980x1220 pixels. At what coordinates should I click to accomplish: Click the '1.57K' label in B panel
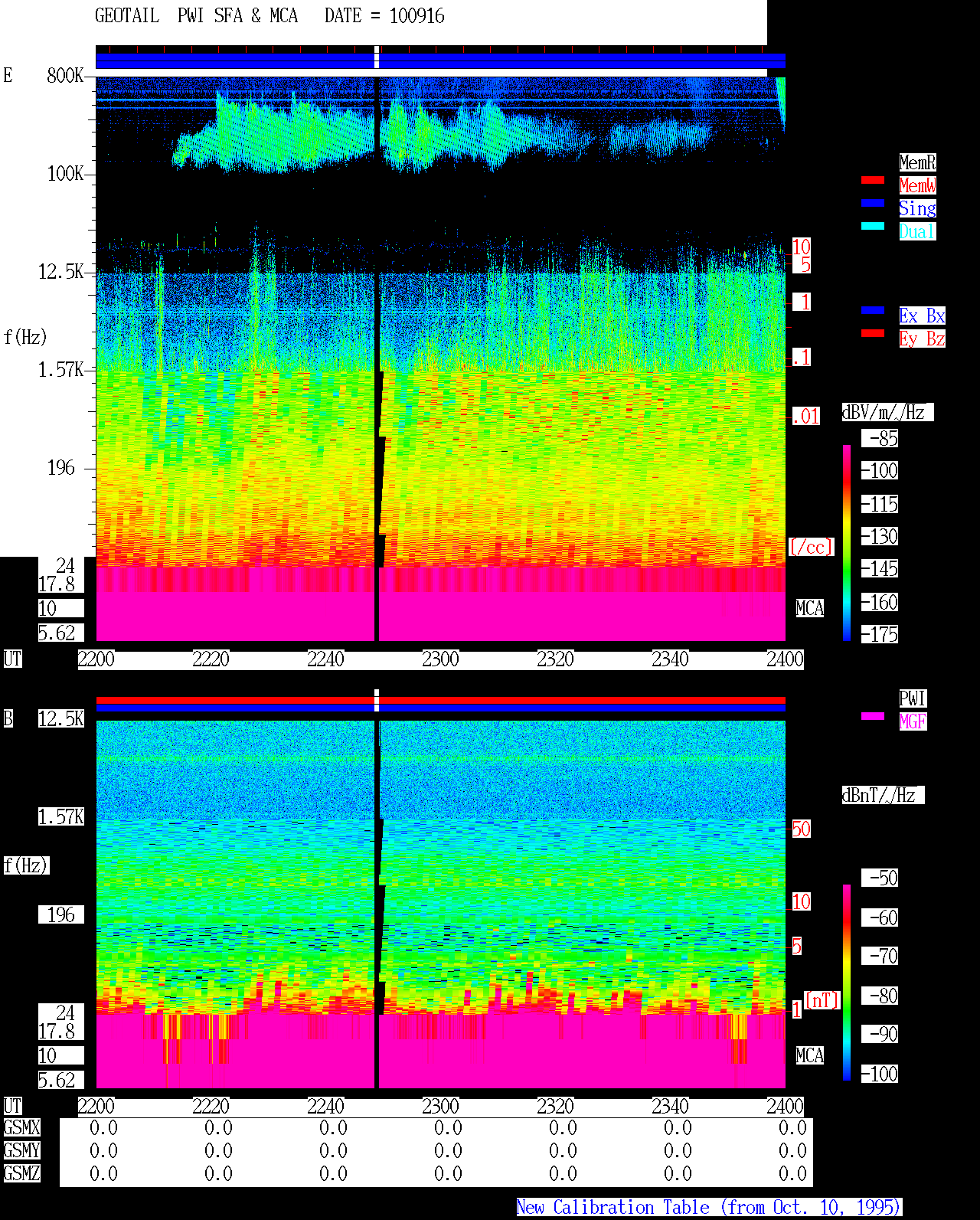point(61,816)
